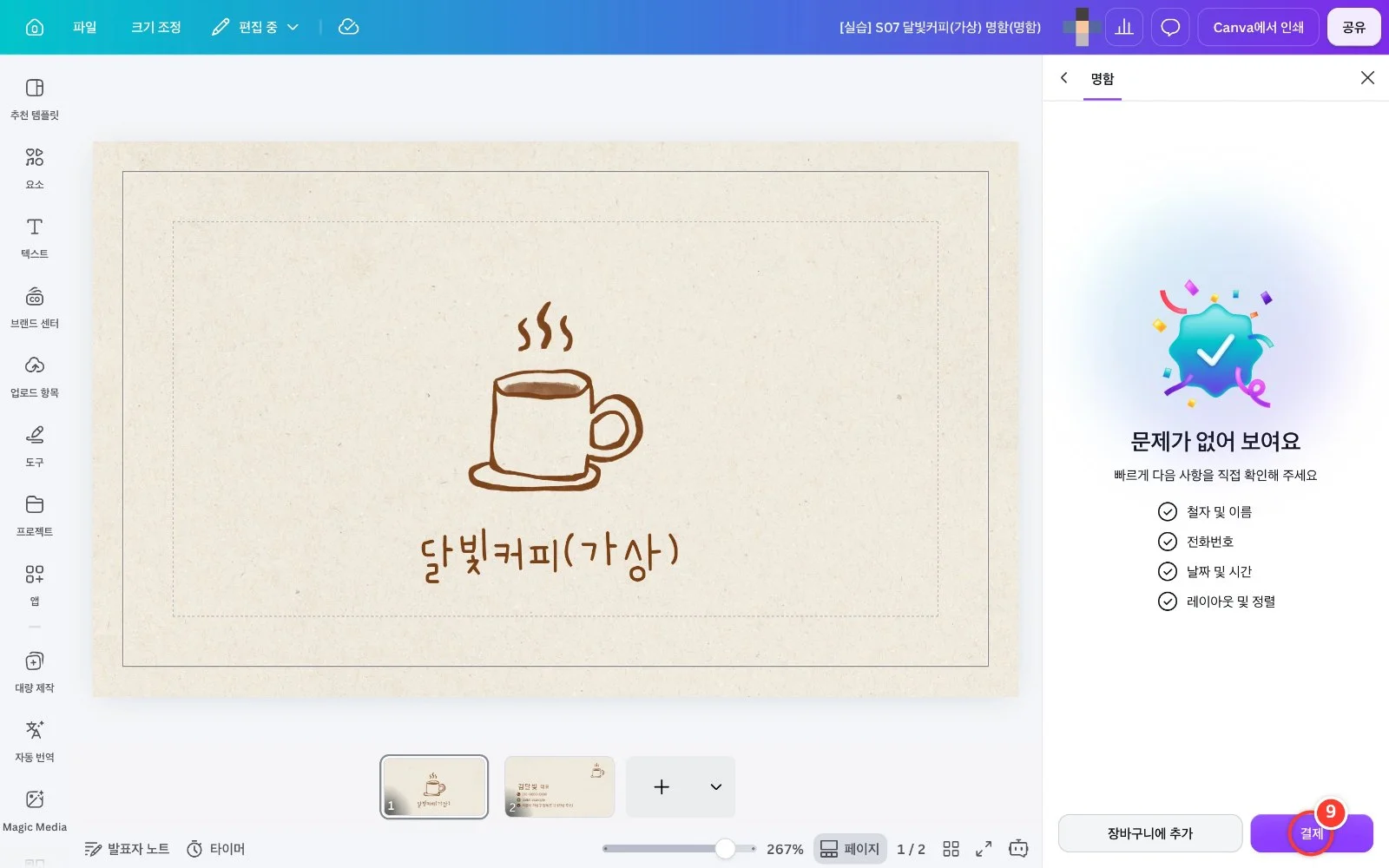Image resolution: width=1389 pixels, height=868 pixels.
Task: Open the 프로젝트 folder panel
Action: [35, 515]
